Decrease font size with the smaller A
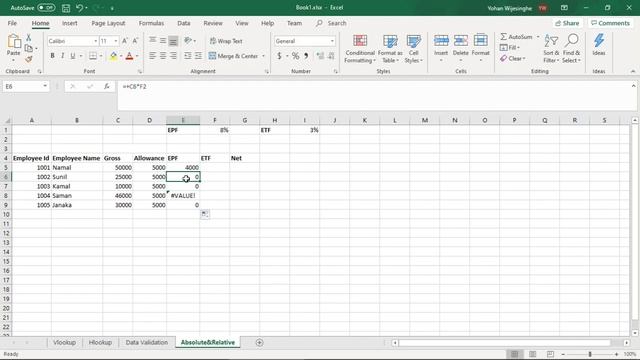The width and height of the screenshot is (640, 360). pos(135,41)
